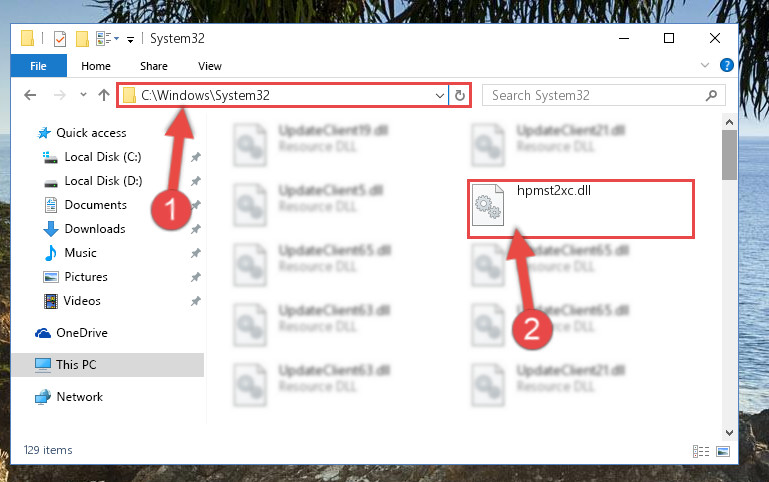Switch to details view icon in status bar
The width and height of the screenshot is (769, 482).
[x=701, y=451]
